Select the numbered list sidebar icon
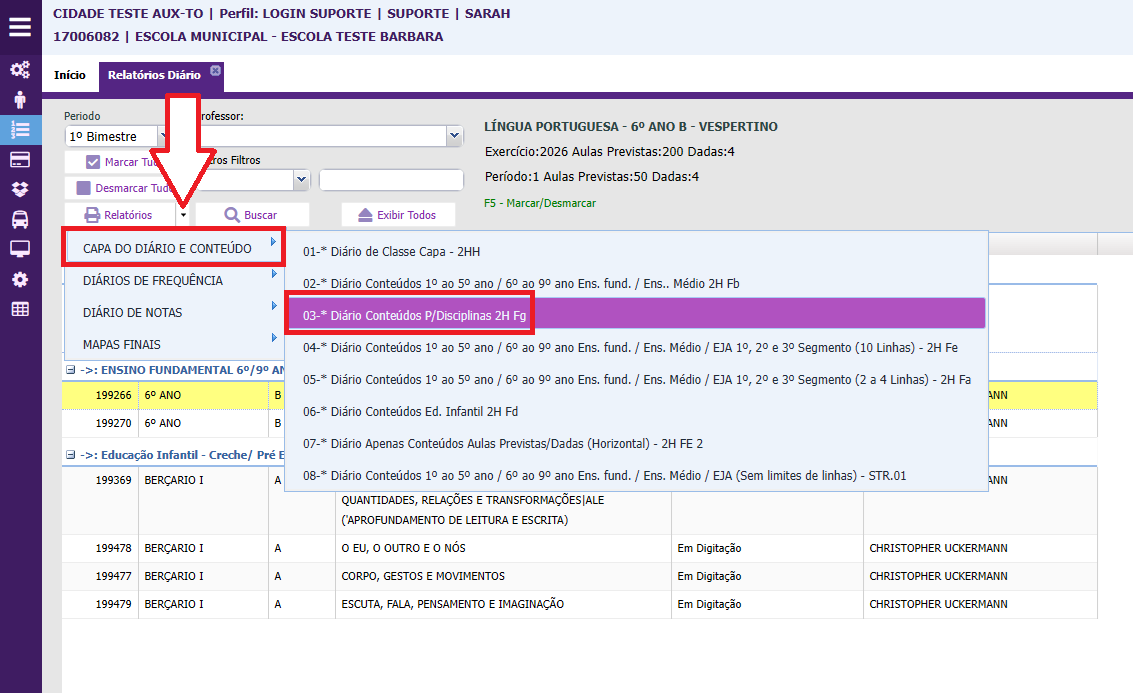This screenshot has width=1133, height=693. pos(20,130)
